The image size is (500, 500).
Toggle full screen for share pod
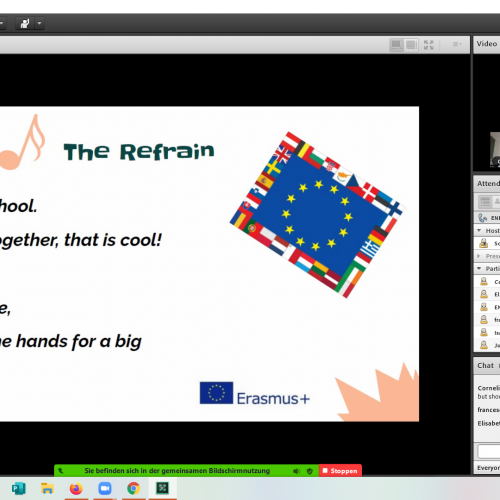pyautogui.click(x=428, y=45)
